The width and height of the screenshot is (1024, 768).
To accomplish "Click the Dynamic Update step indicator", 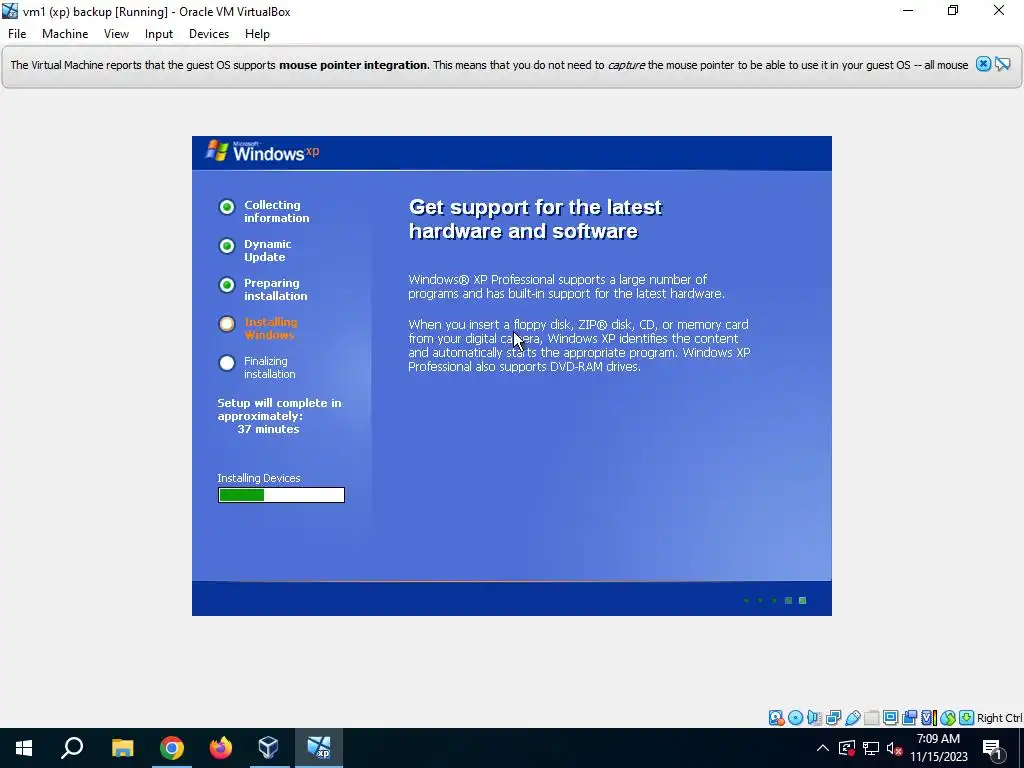I will [227, 246].
